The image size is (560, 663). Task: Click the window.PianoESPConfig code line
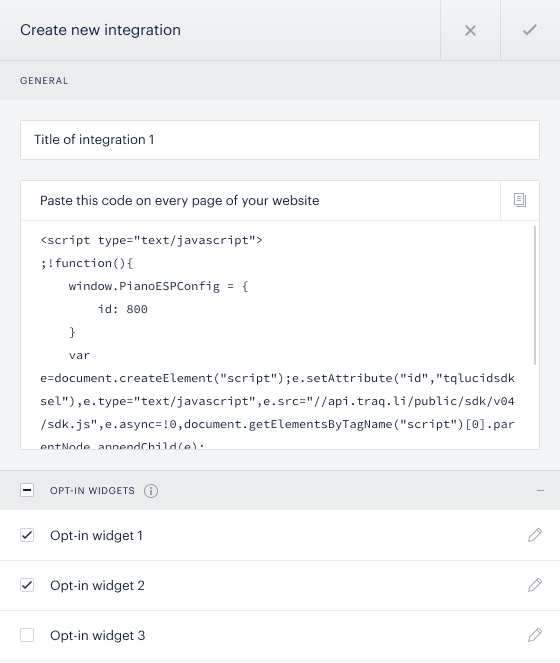coord(158,286)
